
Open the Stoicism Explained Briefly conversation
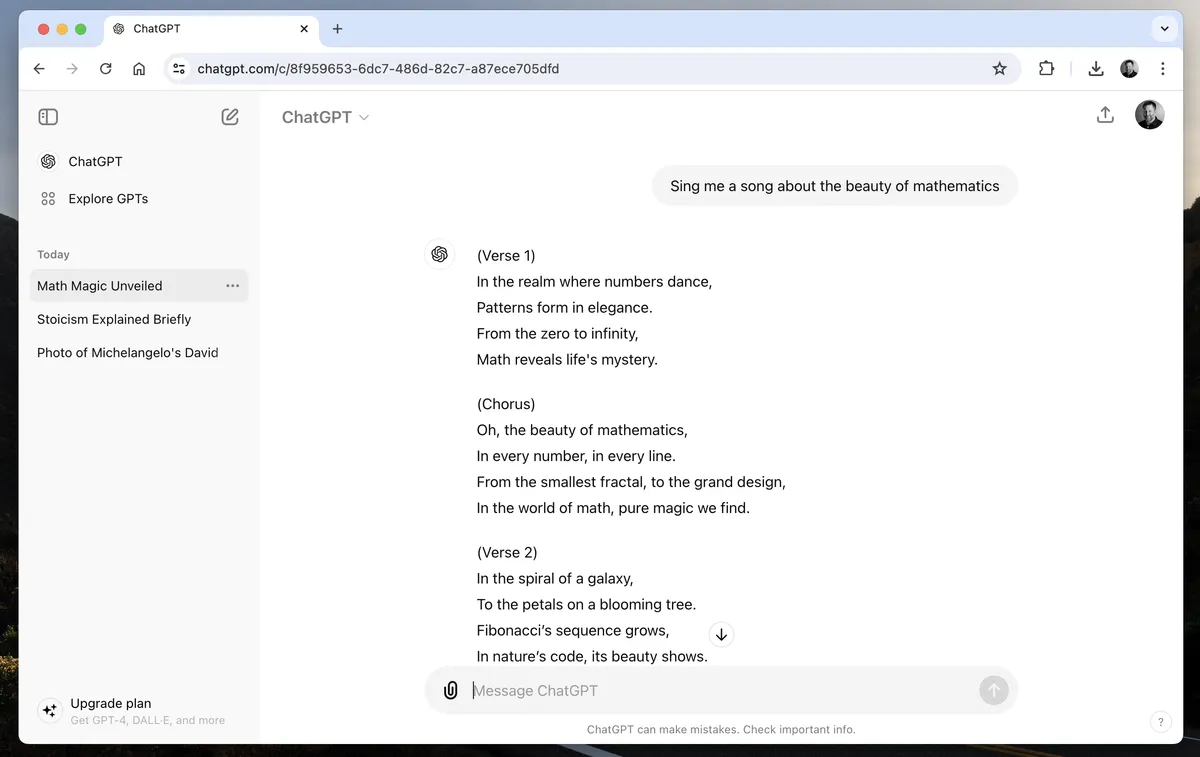(114, 320)
